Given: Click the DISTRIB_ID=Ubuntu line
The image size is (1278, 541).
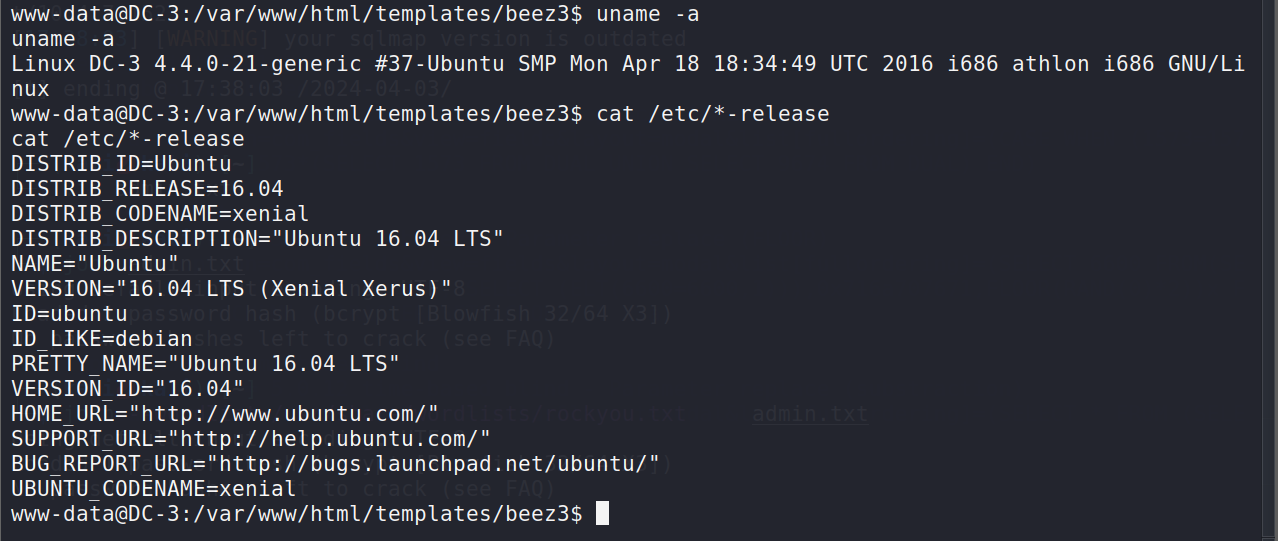Looking at the screenshot, I should click(x=121, y=163).
